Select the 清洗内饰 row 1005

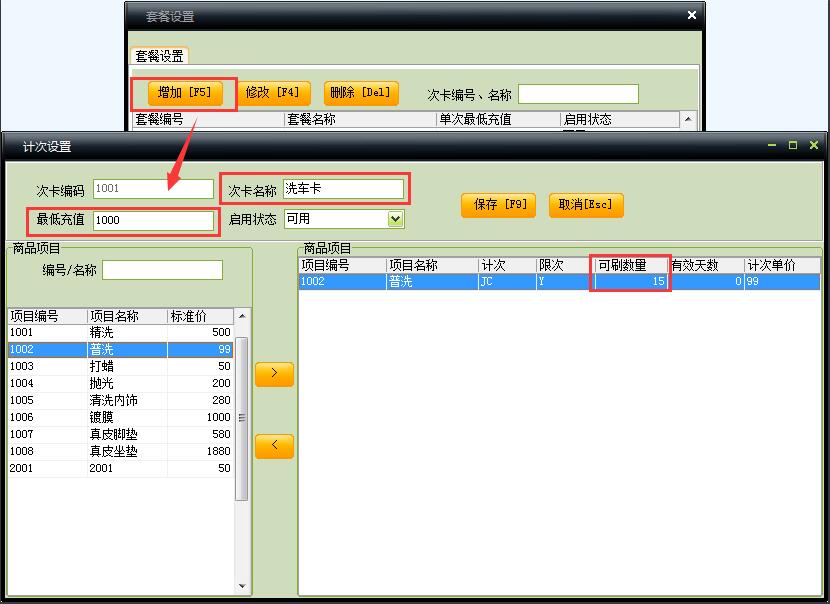point(120,400)
